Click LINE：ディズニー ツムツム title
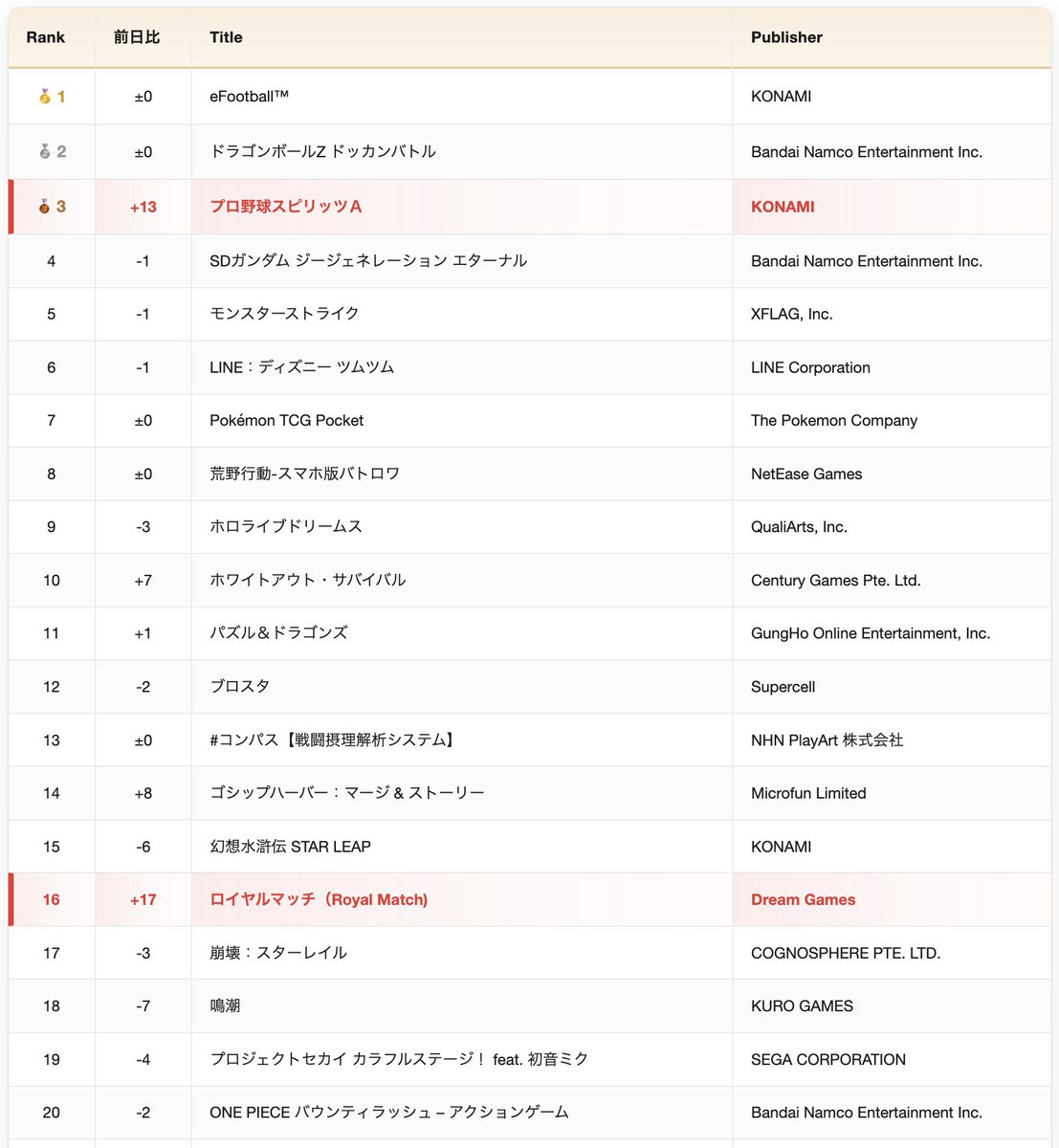 [x=301, y=367]
